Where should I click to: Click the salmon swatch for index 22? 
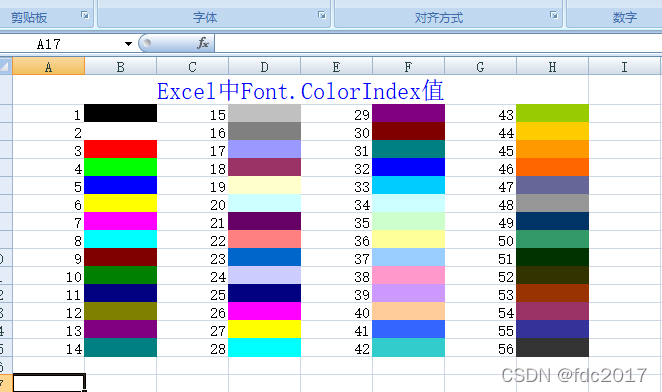265,239
